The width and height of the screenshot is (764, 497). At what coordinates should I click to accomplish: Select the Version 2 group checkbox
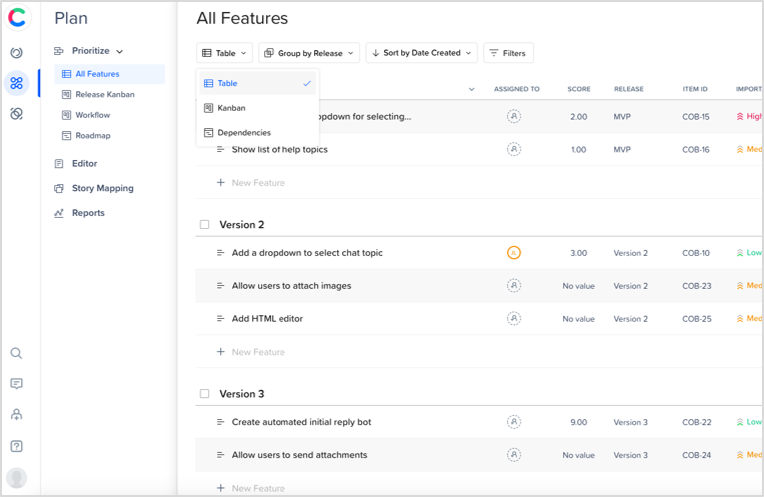point(205,225)
